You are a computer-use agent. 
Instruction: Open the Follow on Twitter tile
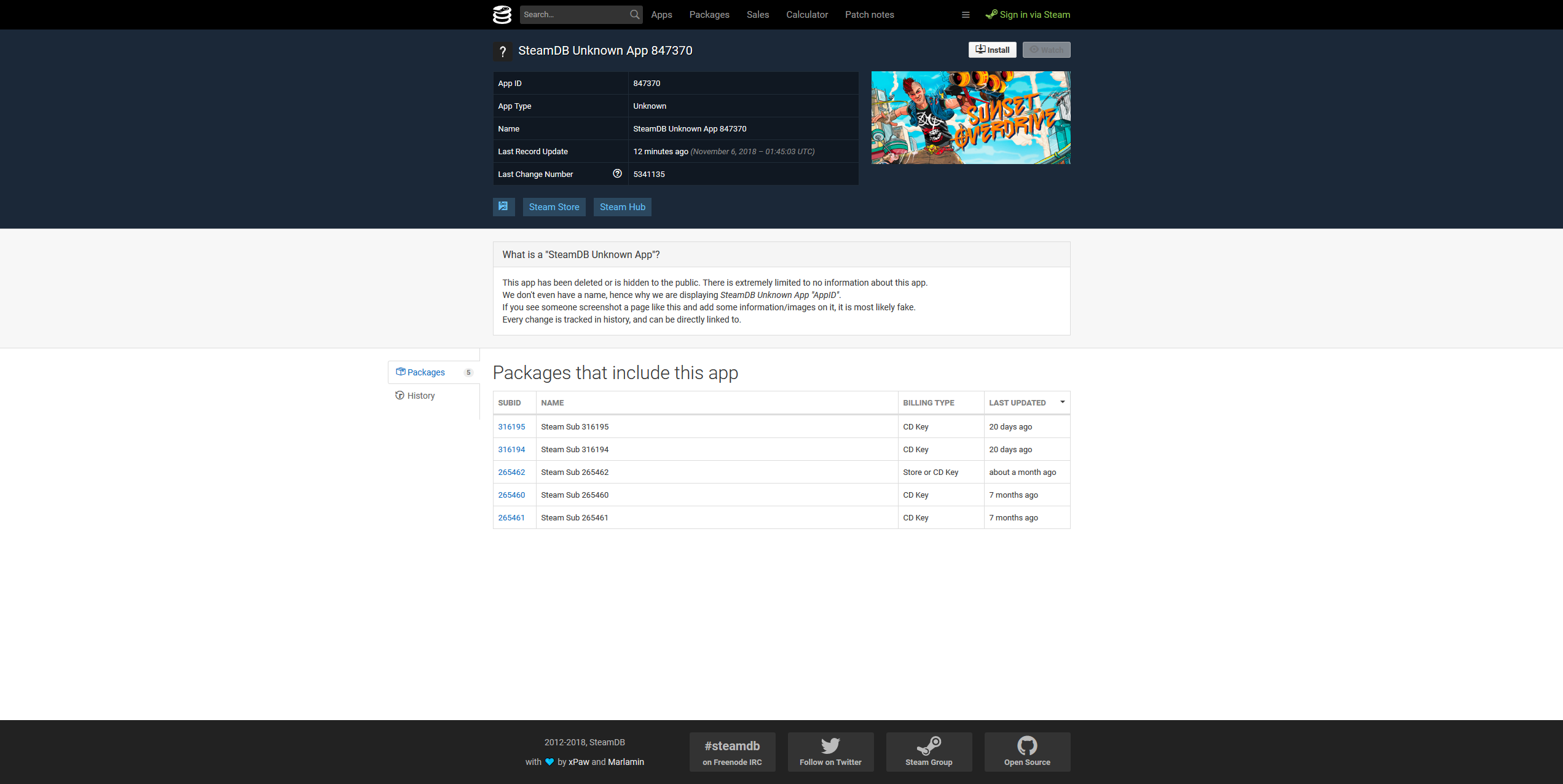click(x=830, y=751)
